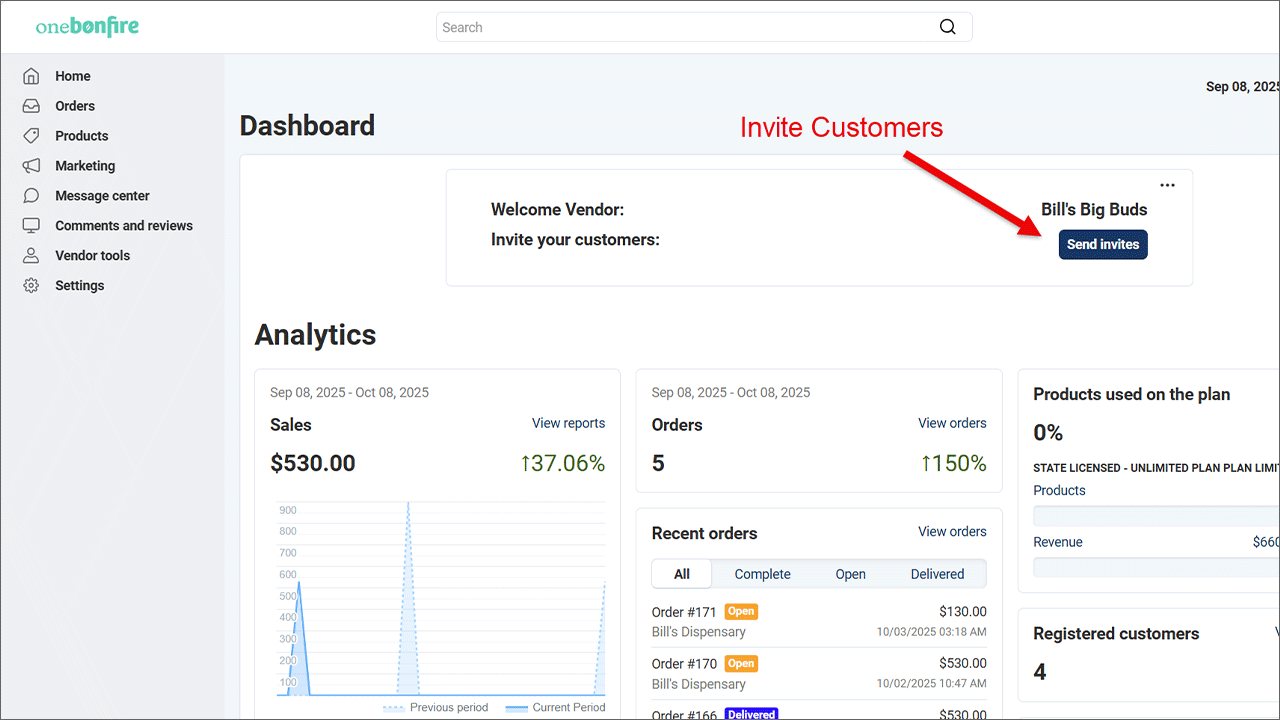Screen dimensions: 1280x720
Task: Switch to Complete orders tab
Action: pyautogui.click(x=762, y=574)
